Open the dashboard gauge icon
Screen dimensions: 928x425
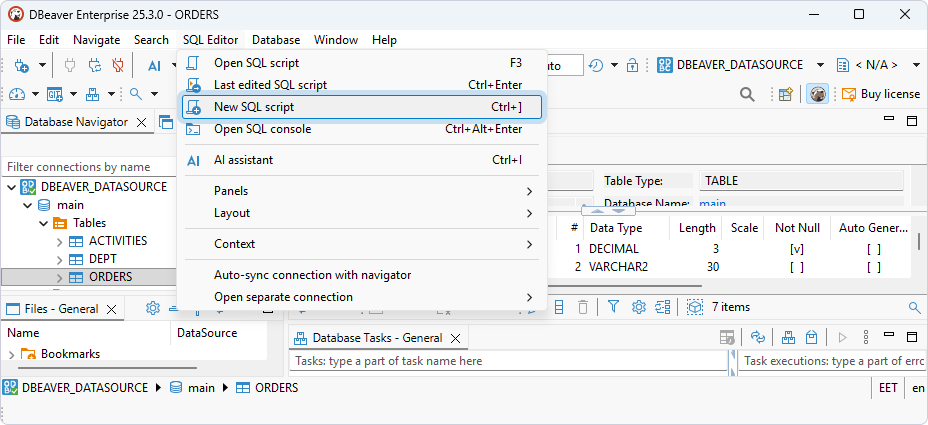(x=17, y=94)
